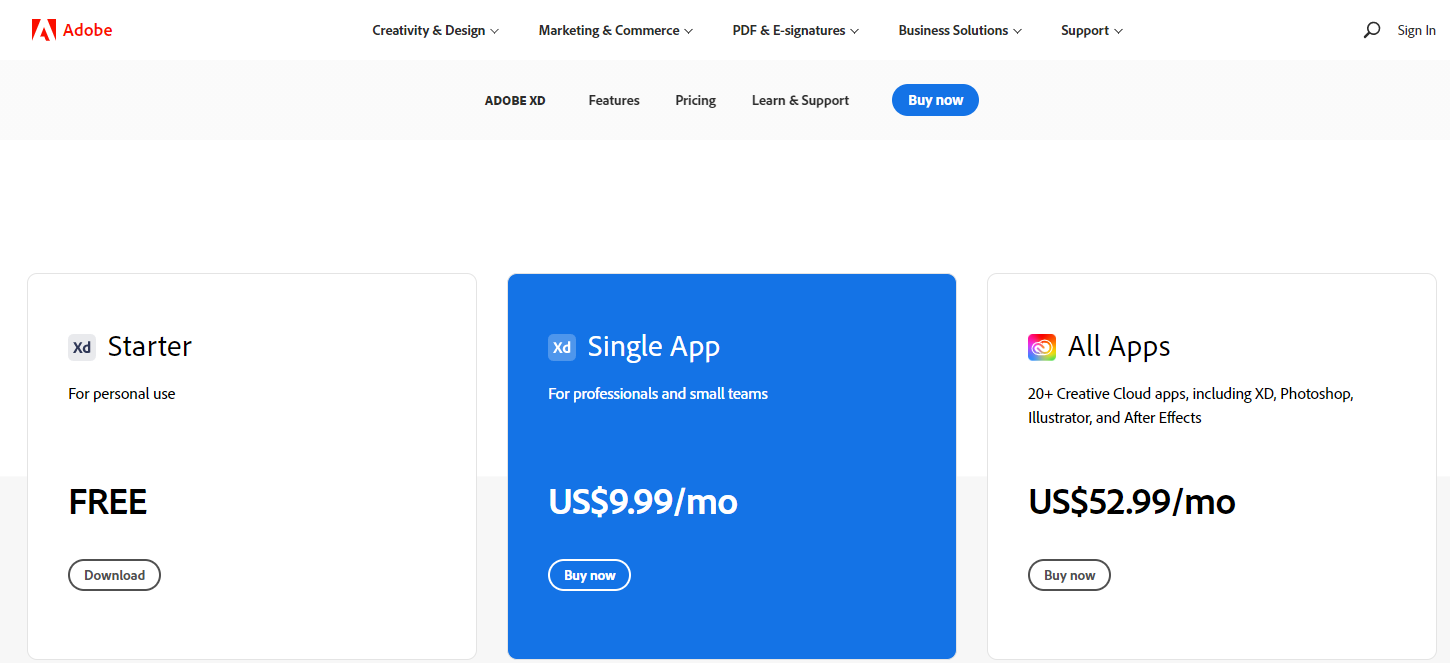This screenshot has height=663, width=1450.
Task: Switch to the Pricing tab
Action: click(695, 100)
